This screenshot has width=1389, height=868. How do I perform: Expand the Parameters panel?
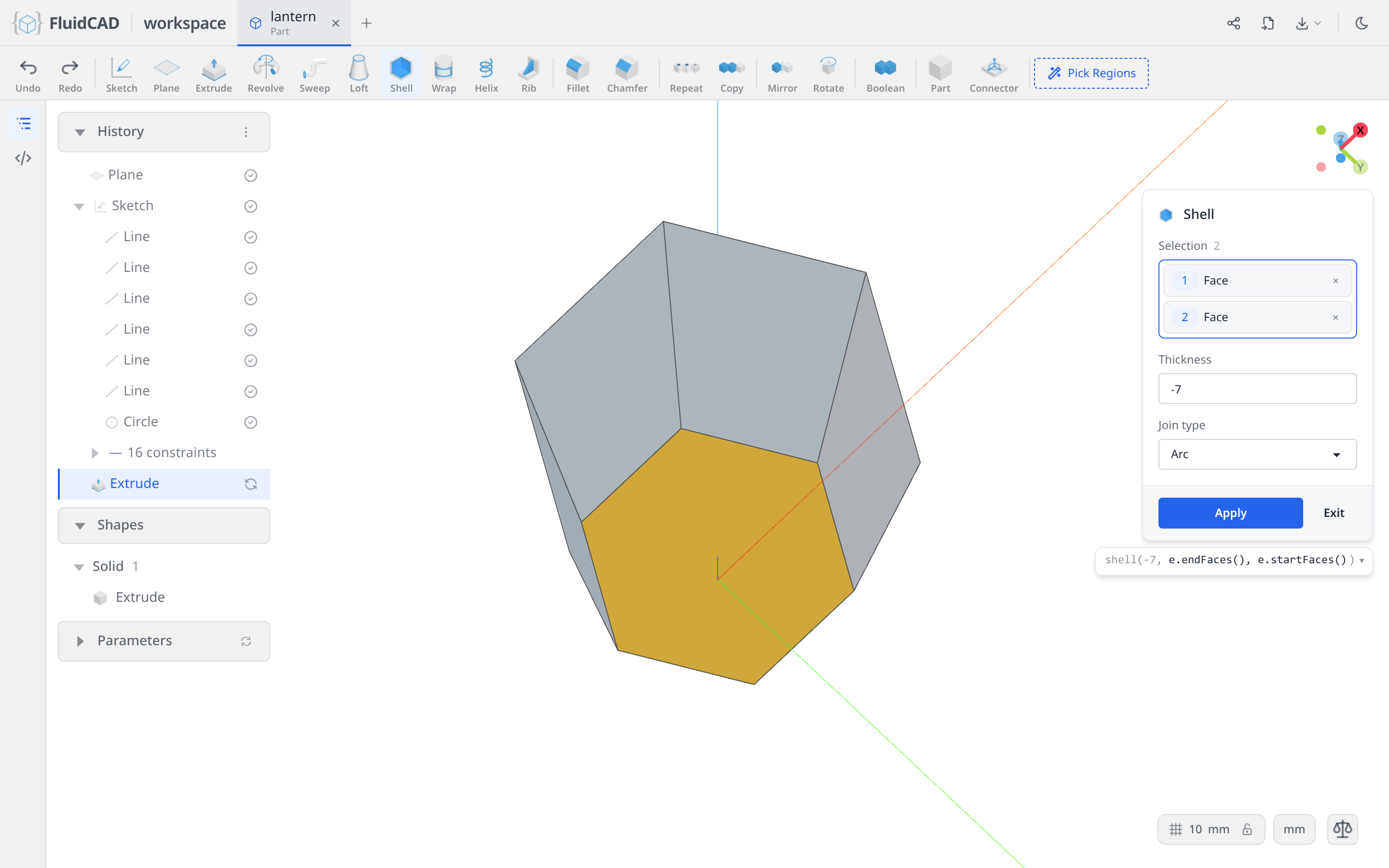(x=80, y=641)
